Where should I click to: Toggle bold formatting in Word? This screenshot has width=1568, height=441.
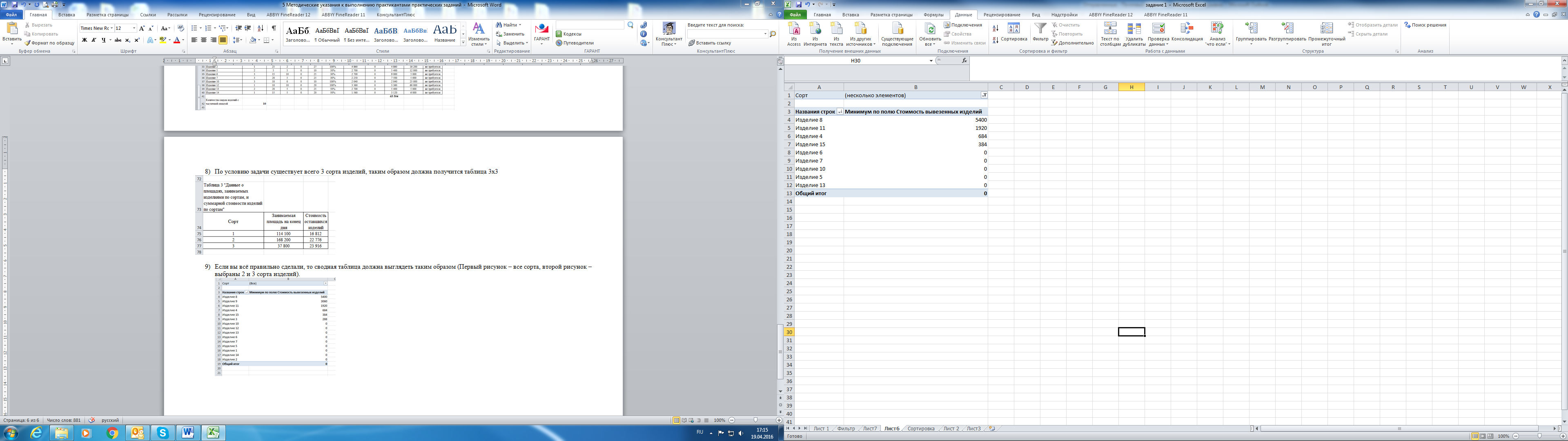84,40
